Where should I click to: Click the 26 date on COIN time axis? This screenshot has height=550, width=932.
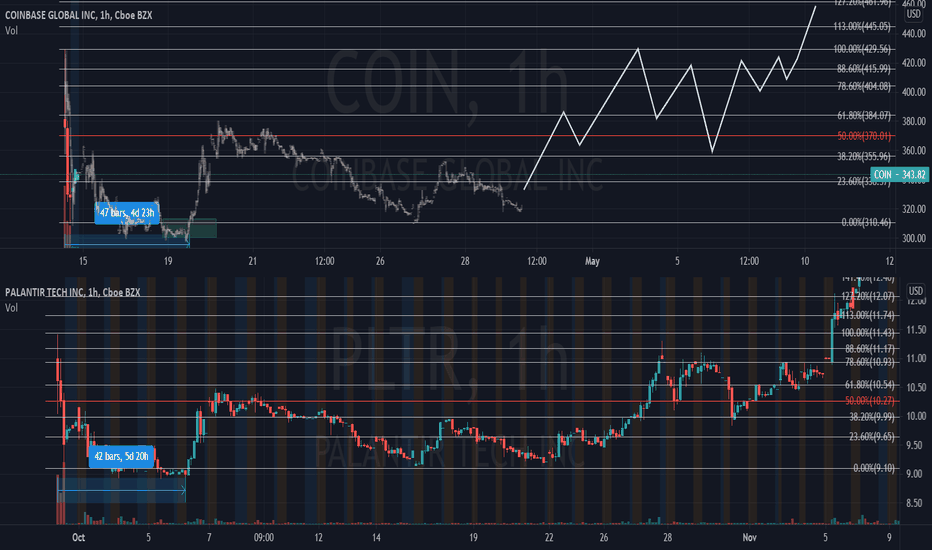[x=380, y=261]
